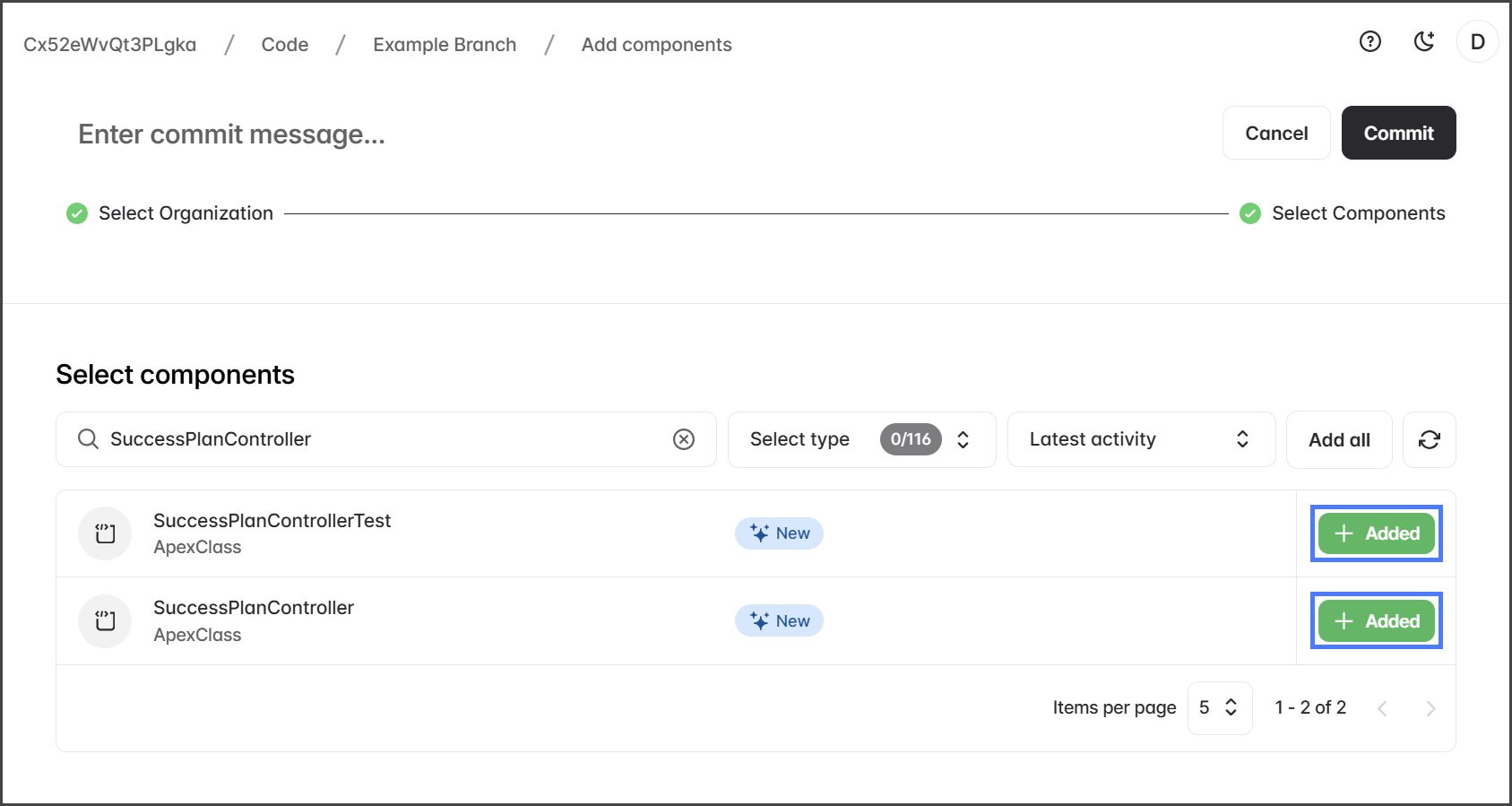Toggle Added for SuccessPlanController row
Screen dimensions: 1512x806
(1376, 620)
